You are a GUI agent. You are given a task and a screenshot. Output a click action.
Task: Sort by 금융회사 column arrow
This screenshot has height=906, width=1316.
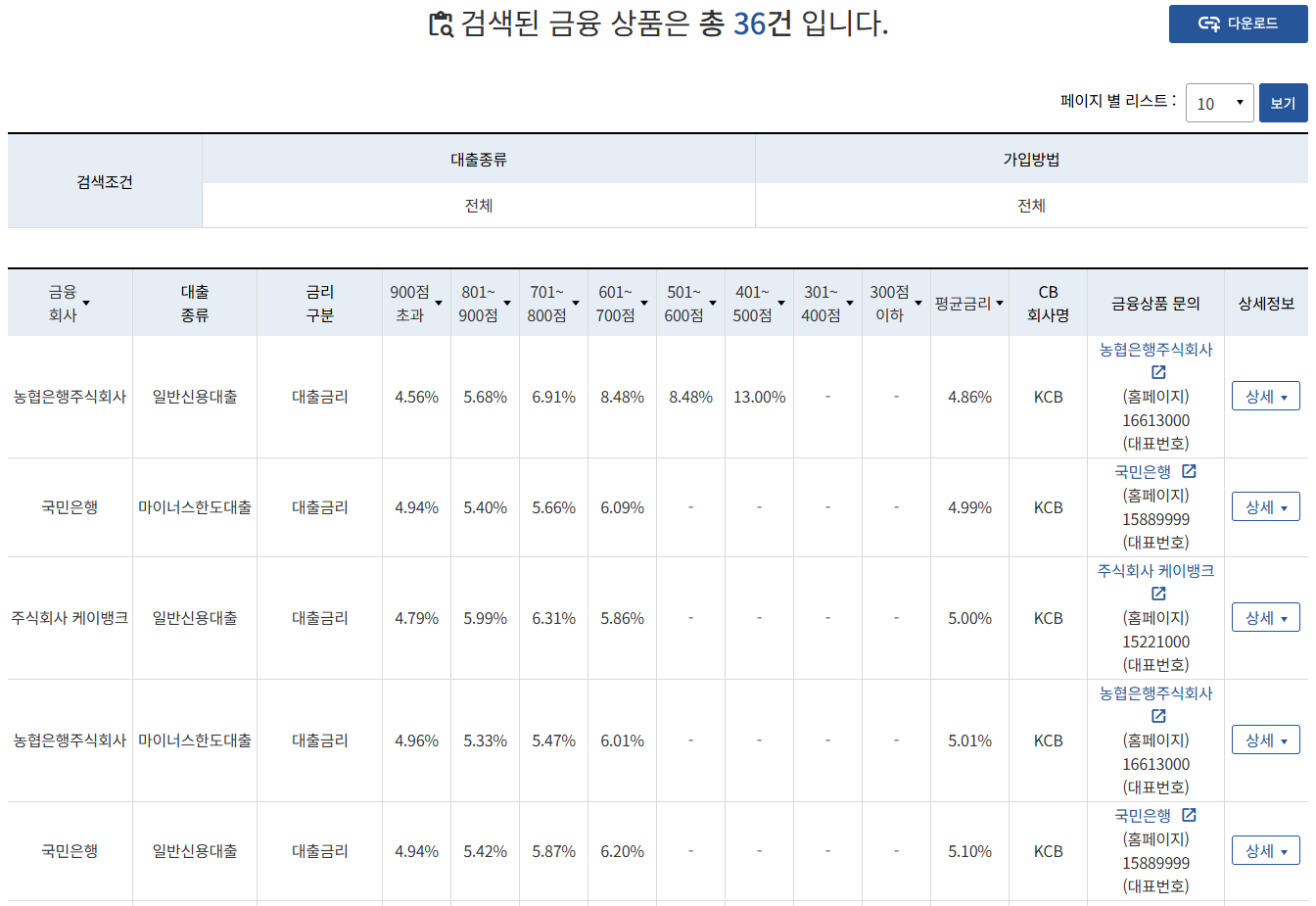coord(86,304)
